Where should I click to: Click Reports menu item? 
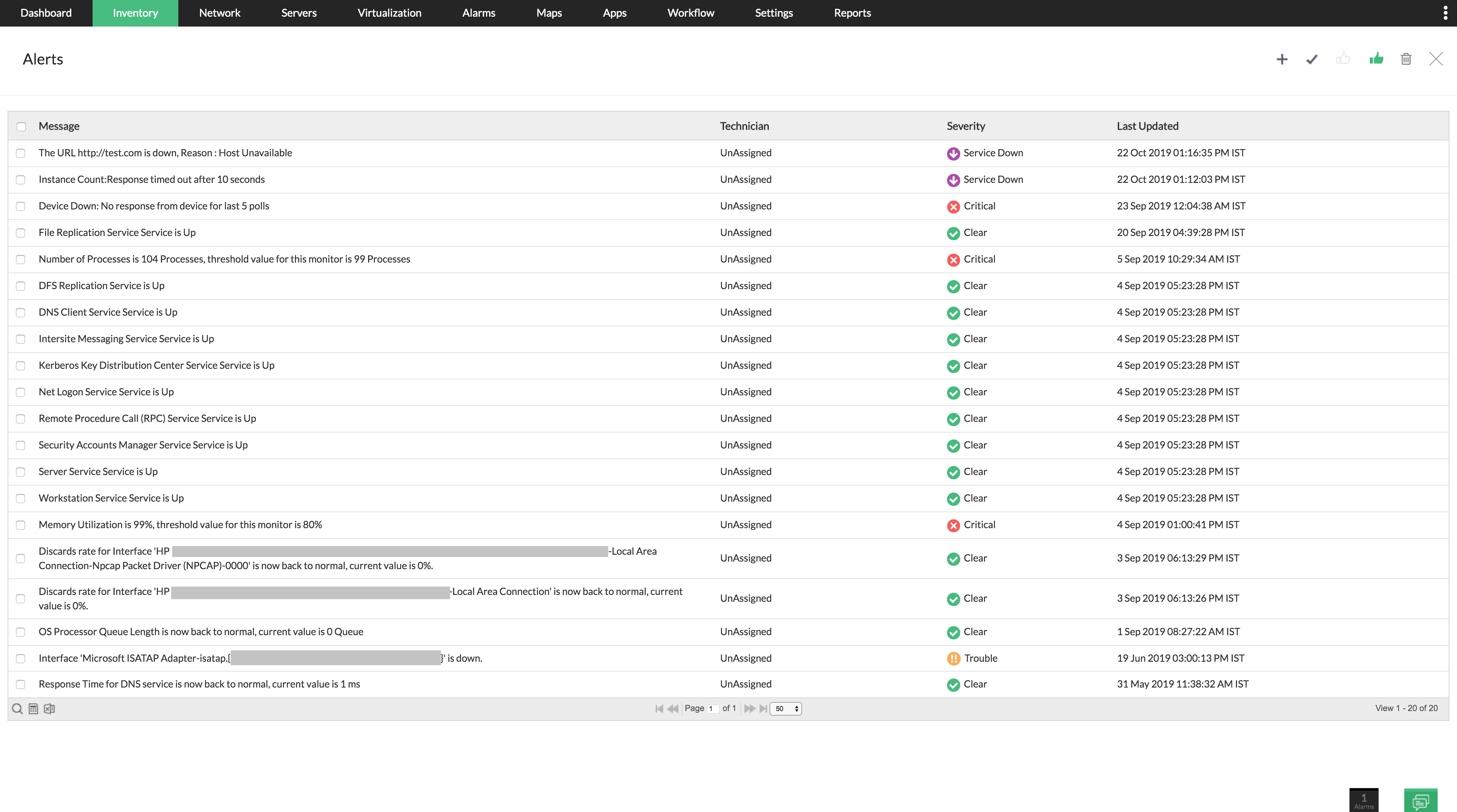851,13
